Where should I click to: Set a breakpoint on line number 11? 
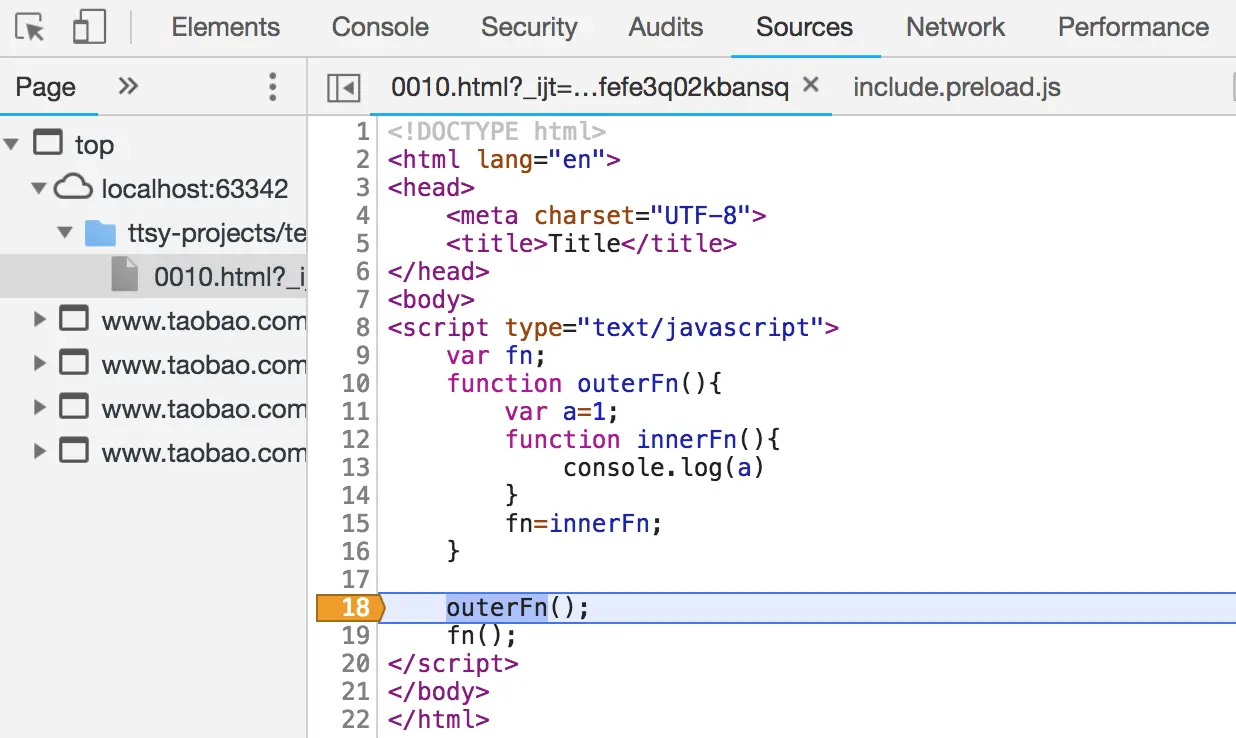355,411
